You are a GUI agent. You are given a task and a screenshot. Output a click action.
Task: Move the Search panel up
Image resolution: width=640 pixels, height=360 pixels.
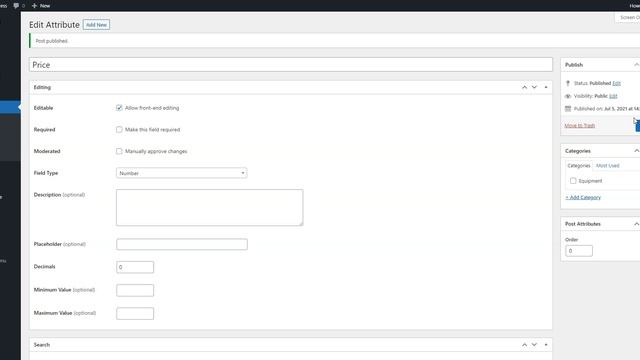click(524, 345)
